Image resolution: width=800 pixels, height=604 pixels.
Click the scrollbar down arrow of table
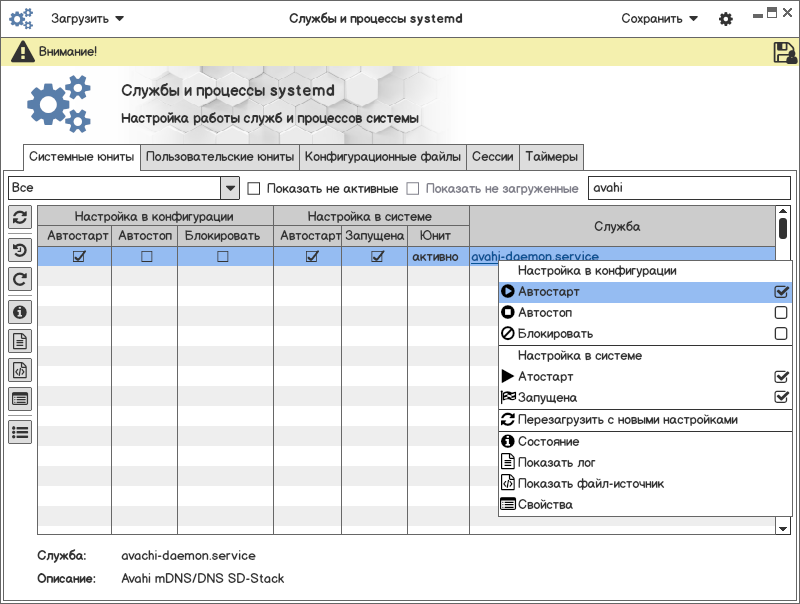[x=783, y=527]
